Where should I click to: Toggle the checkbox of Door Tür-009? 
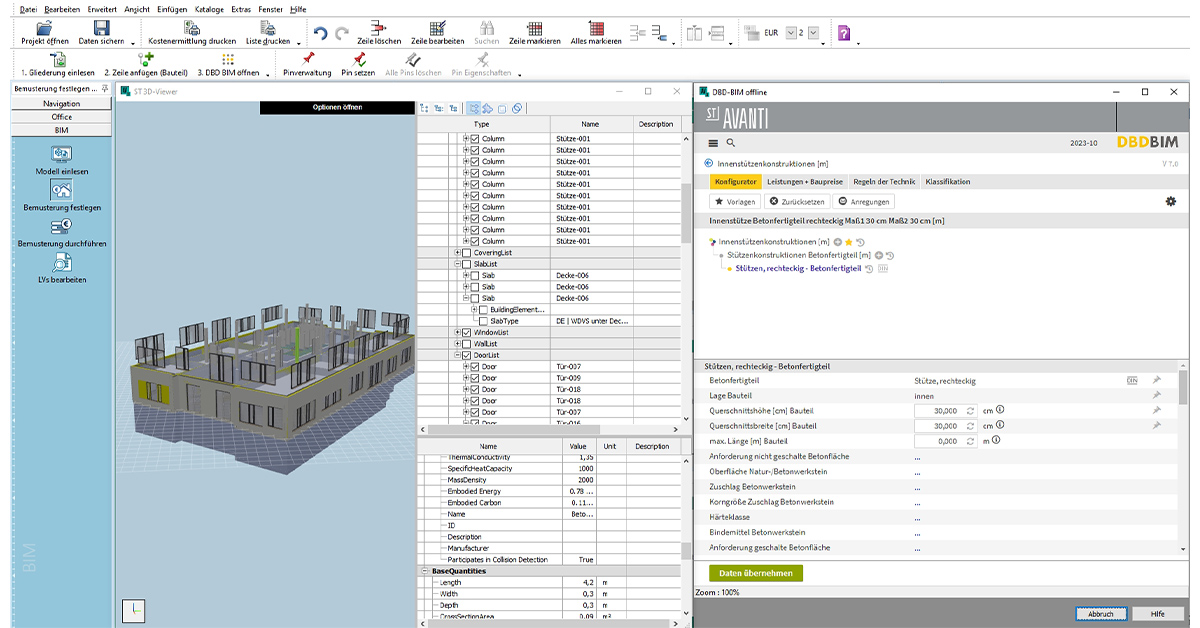point(474,378)
